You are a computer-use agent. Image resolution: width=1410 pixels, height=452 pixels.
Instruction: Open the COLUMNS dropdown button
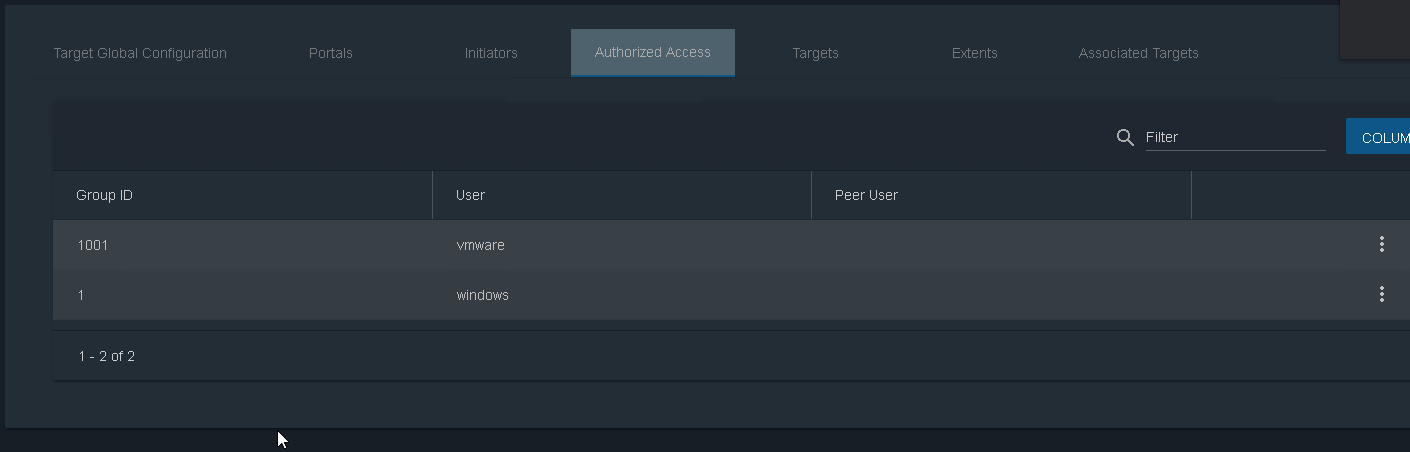pos(1378,137)
